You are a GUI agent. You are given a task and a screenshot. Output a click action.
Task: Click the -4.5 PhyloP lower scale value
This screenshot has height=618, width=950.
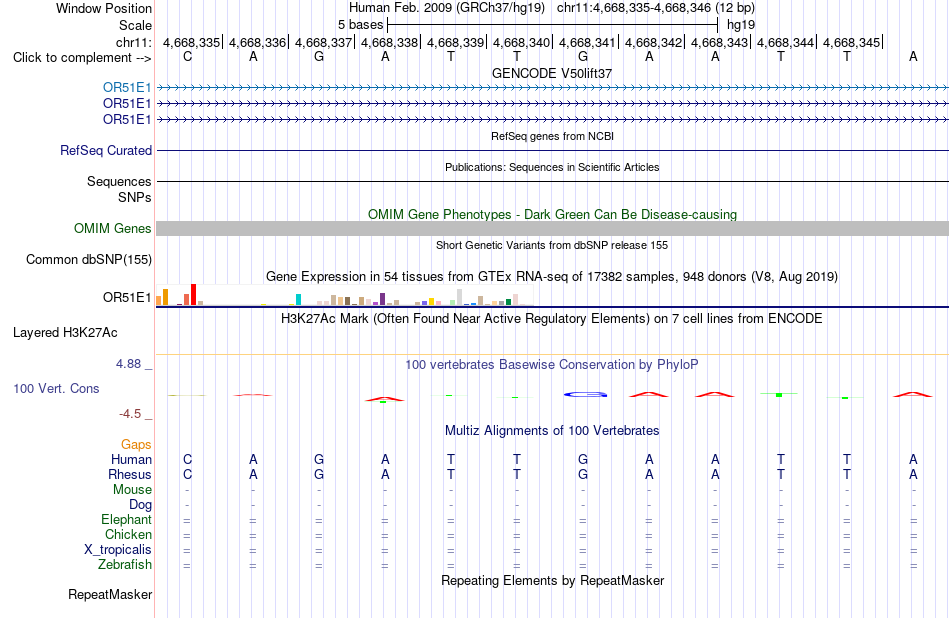[130, 414]
